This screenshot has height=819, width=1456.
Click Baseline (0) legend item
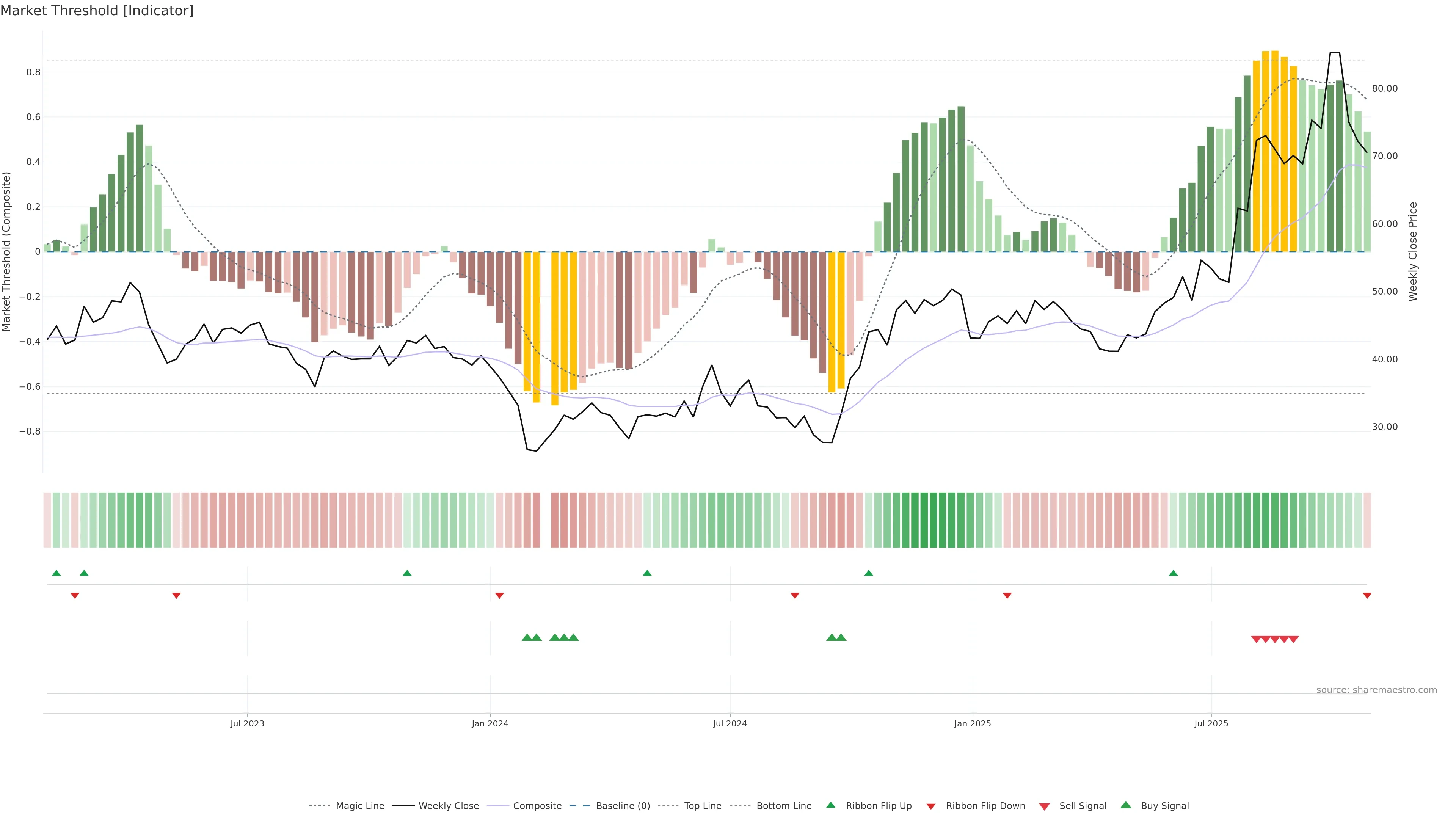click(623, 805)
